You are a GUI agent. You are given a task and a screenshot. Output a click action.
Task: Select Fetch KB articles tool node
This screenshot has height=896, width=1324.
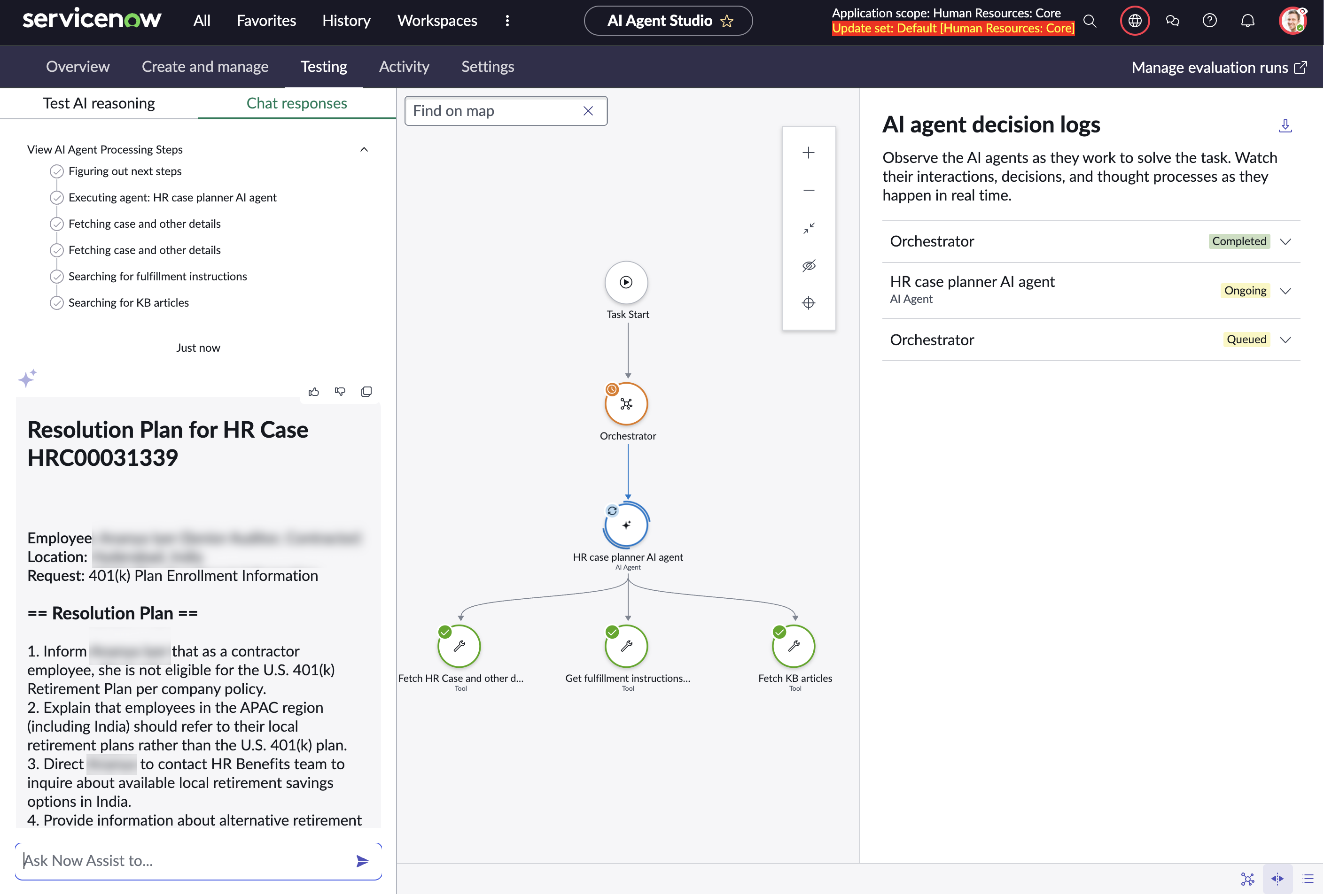coord(794,647)
